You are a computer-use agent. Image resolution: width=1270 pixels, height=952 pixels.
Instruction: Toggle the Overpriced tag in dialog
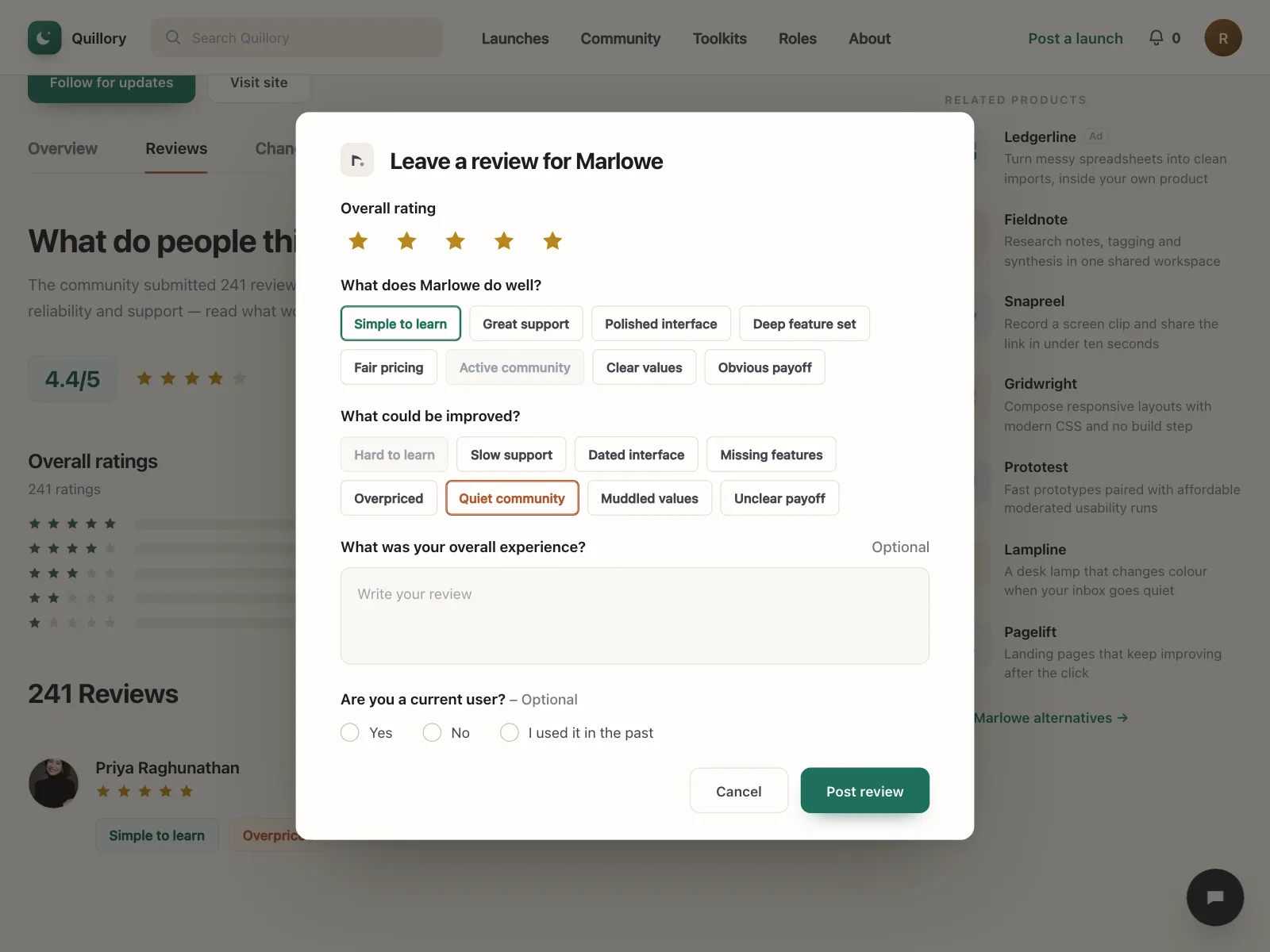389,498
